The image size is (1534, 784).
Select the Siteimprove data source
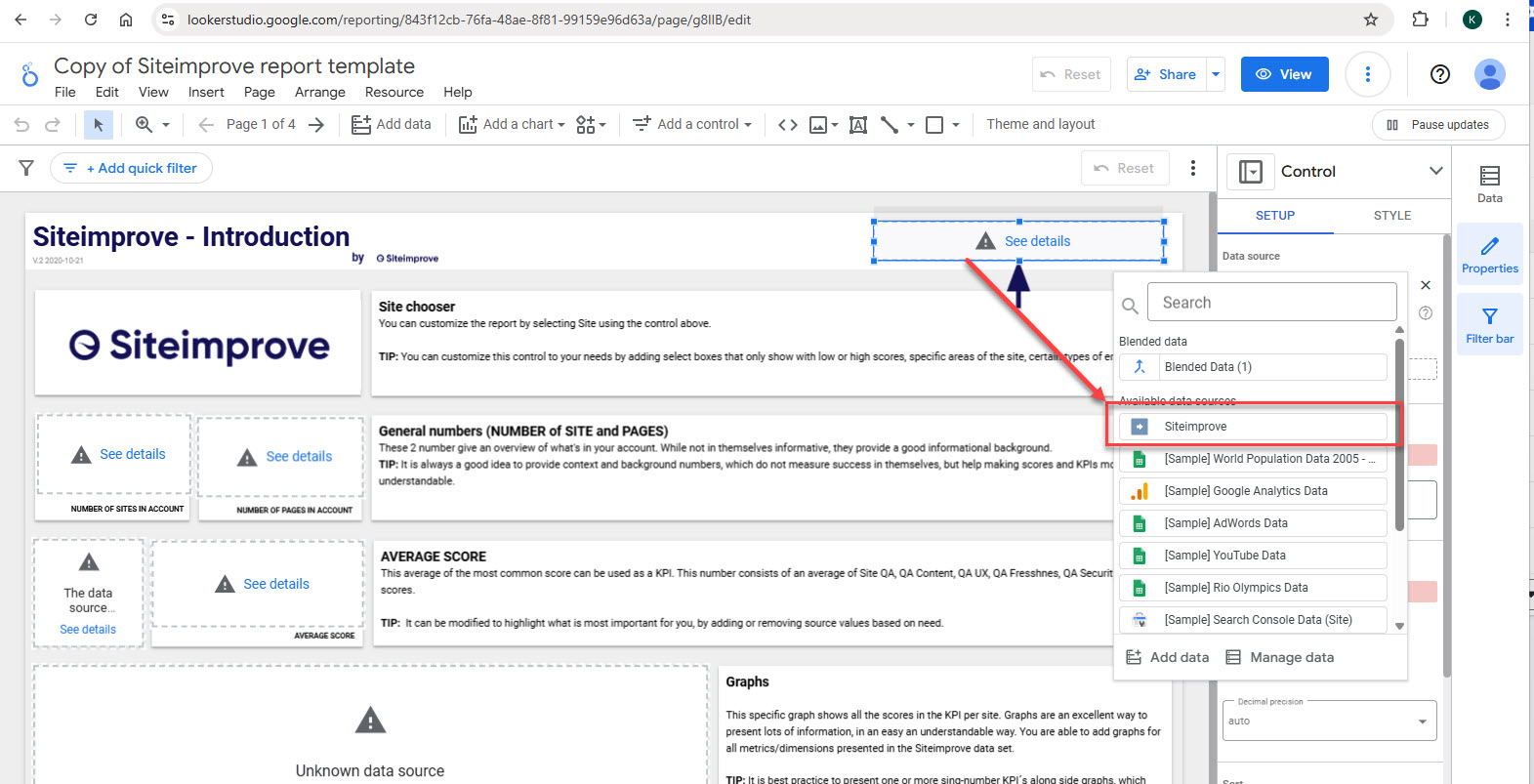pyautogui.click(x=1253, y=427)
